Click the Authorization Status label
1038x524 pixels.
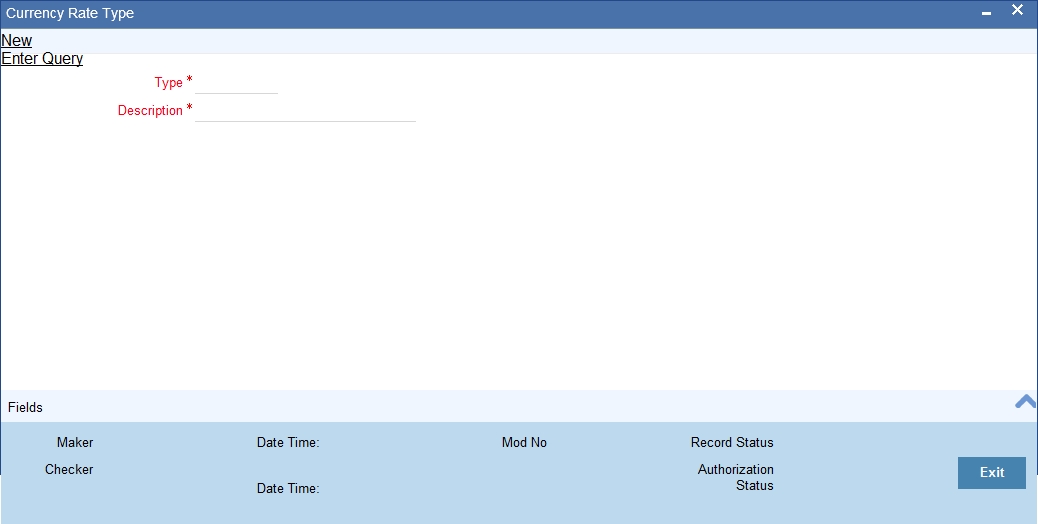pos(735,477)
